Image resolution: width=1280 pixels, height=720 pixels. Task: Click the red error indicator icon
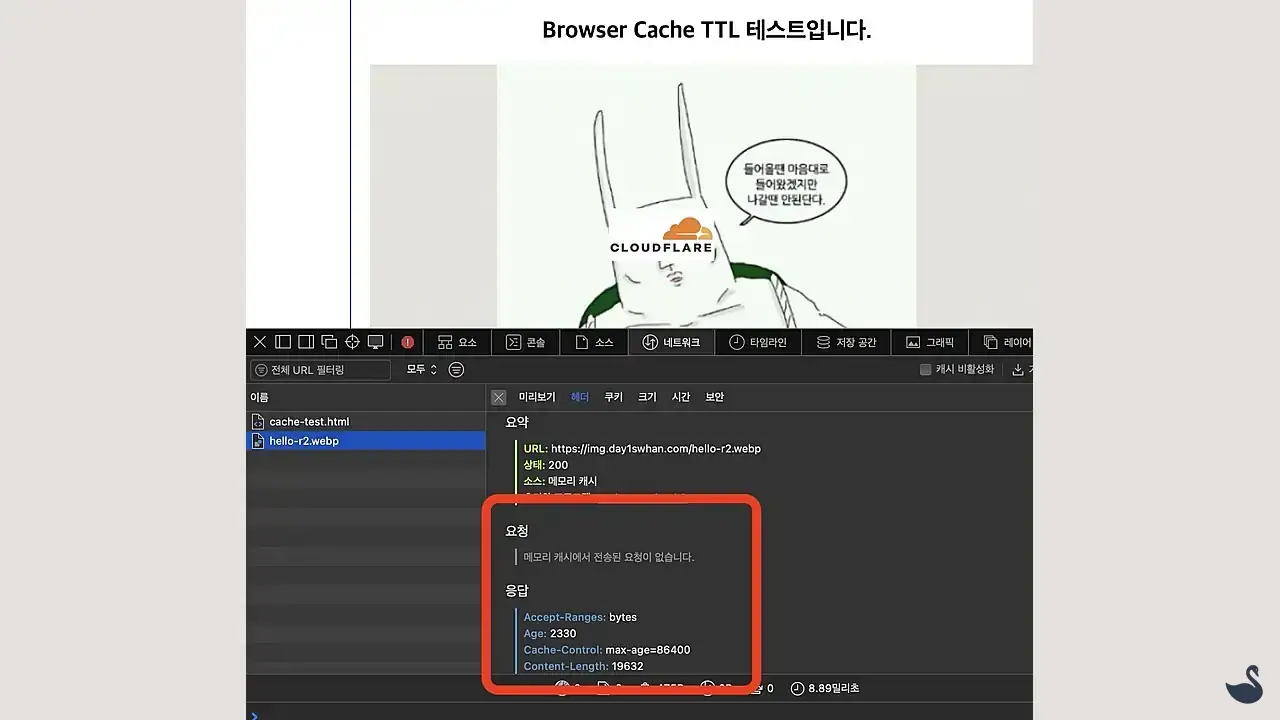[x=408, y=342]
